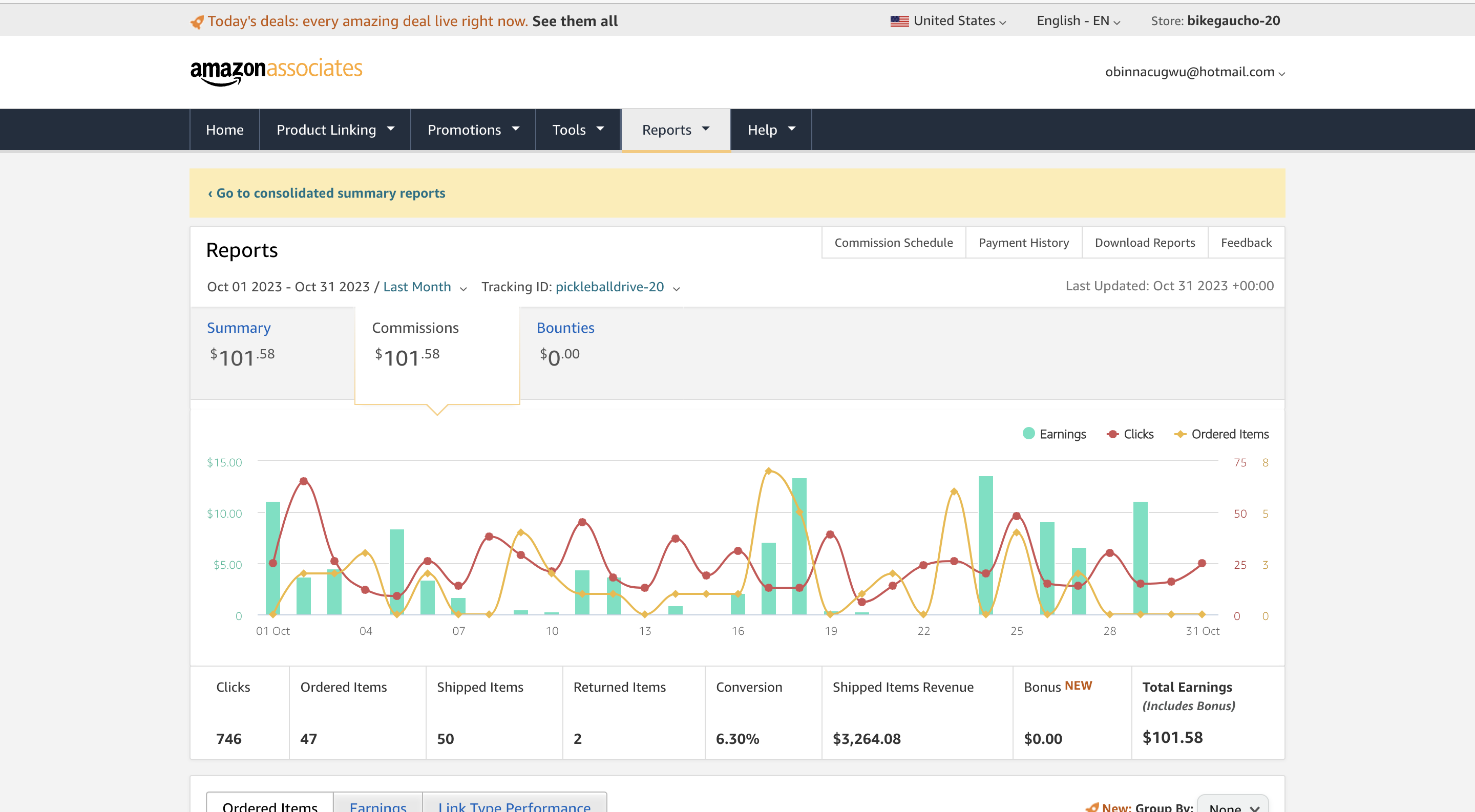
Task: Click the 01 Oct axis date label
Action: [x=272, y=631]
